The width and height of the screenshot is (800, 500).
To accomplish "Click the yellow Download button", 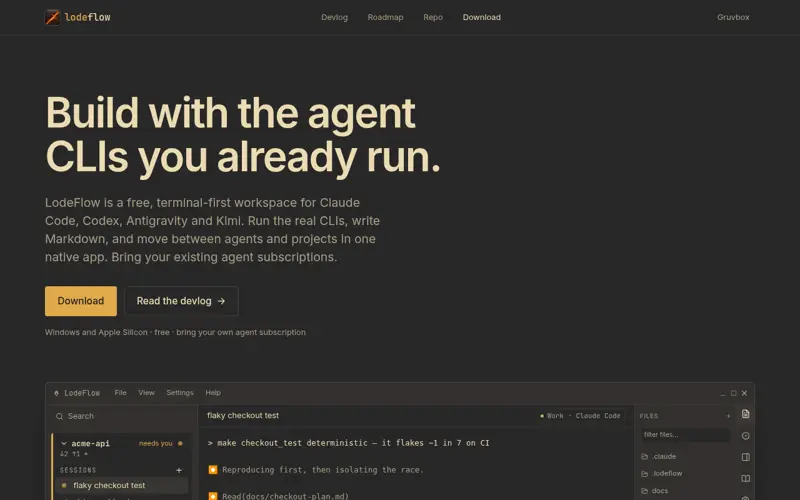I will click(x=81, y=301).
